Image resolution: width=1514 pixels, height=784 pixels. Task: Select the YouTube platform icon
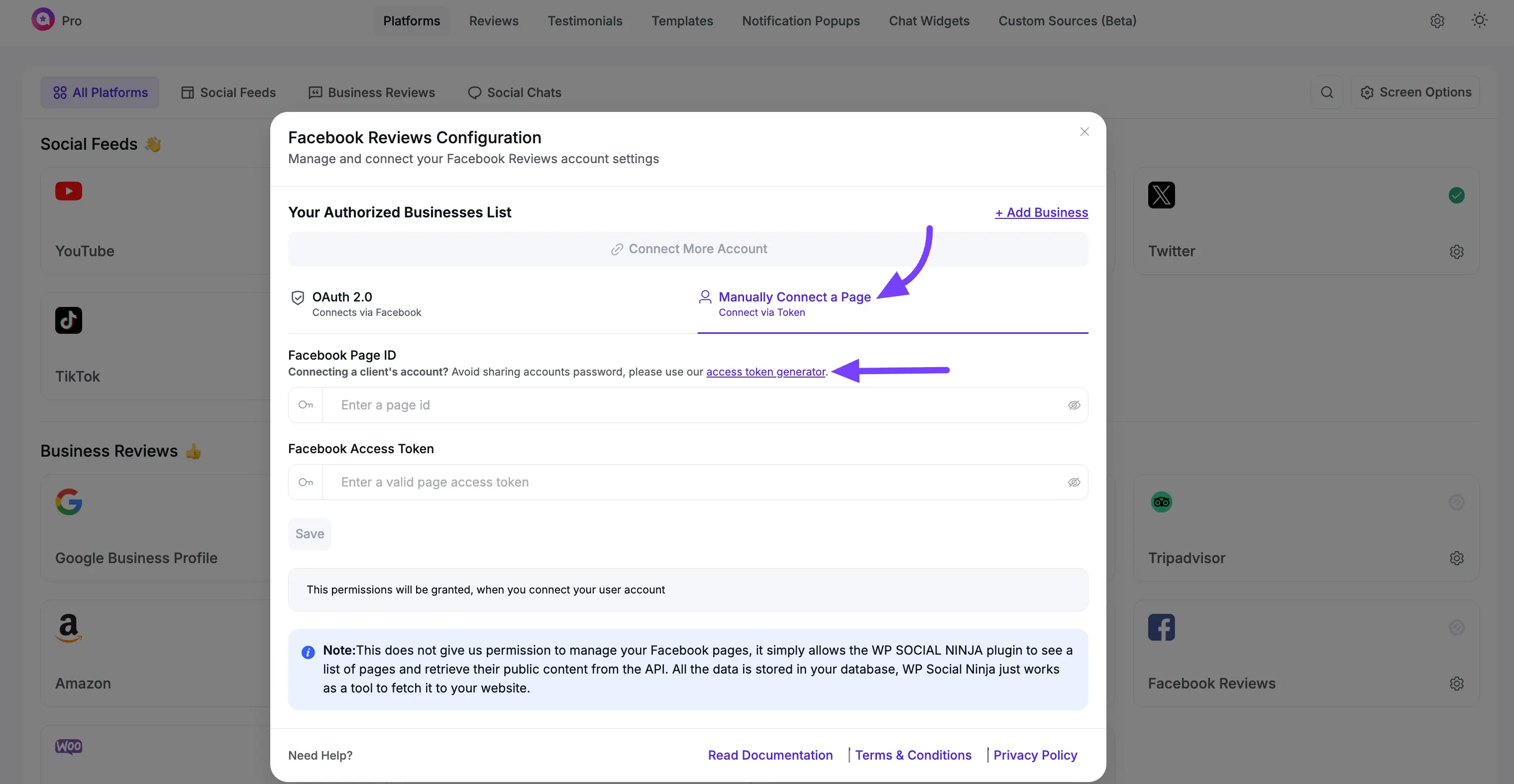tap(69, 192)
